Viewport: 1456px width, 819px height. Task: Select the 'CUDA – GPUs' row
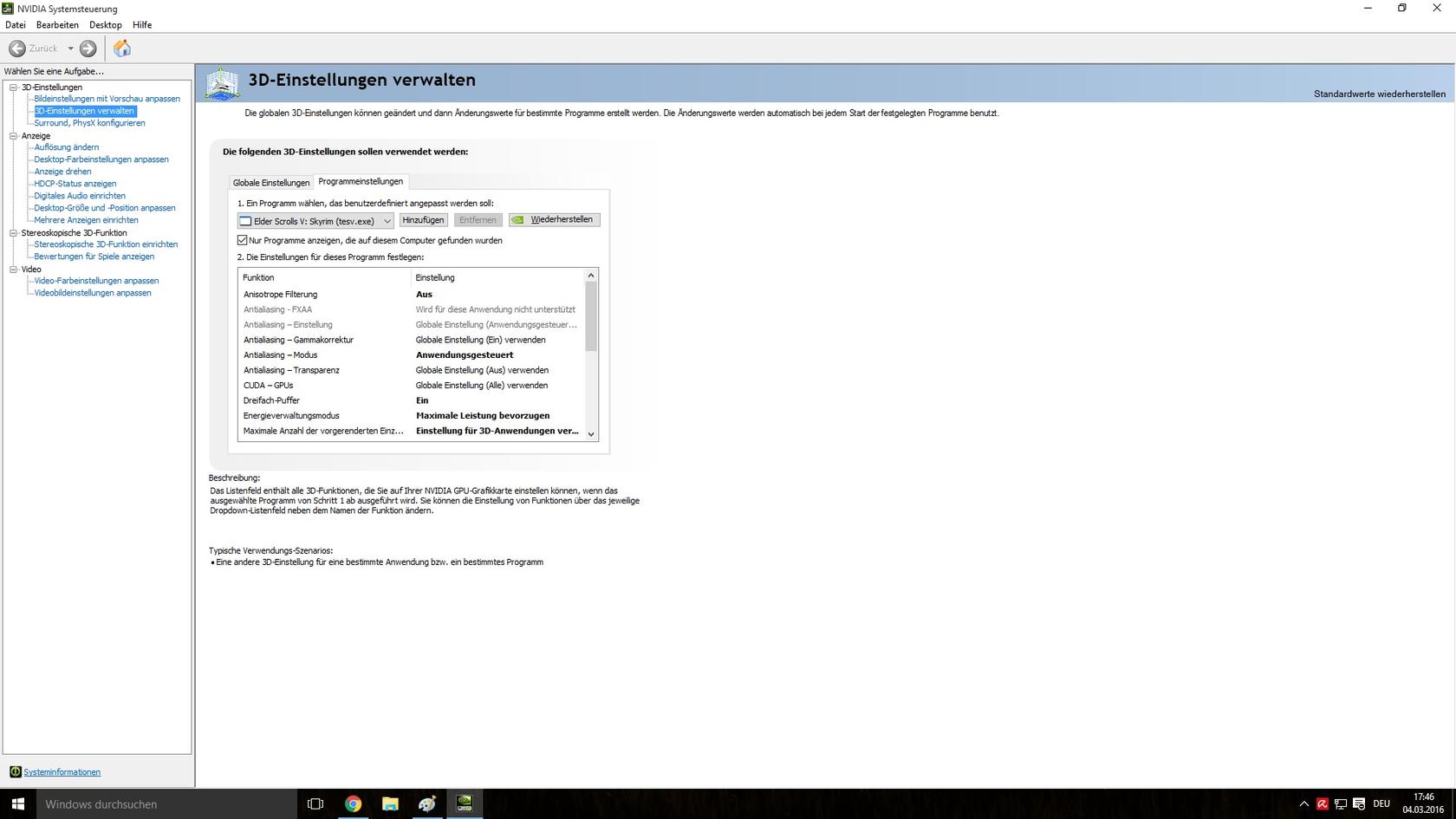click(x=412, y=386)
